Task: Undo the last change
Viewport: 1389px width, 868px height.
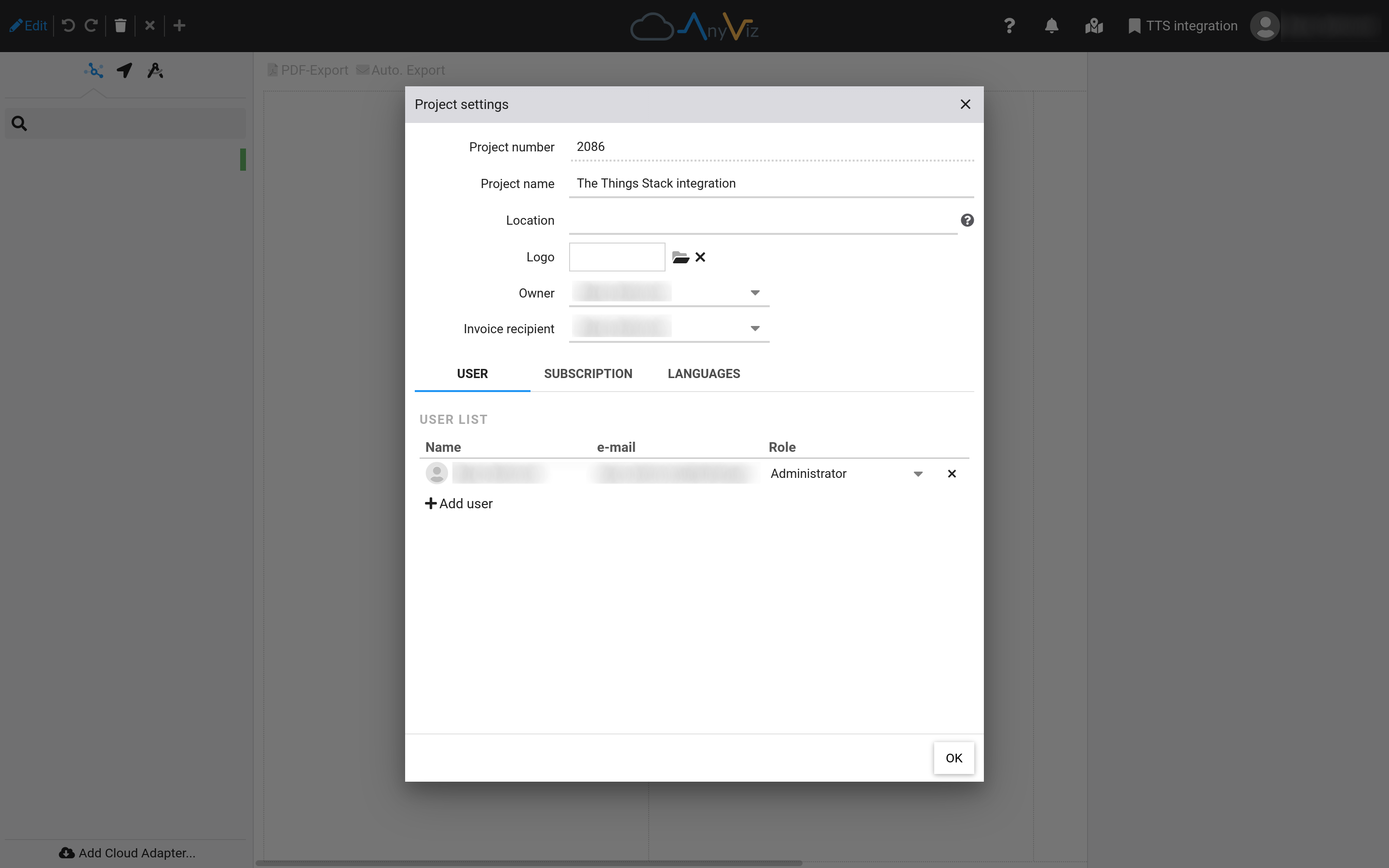Action: click(x=68, y=26)
